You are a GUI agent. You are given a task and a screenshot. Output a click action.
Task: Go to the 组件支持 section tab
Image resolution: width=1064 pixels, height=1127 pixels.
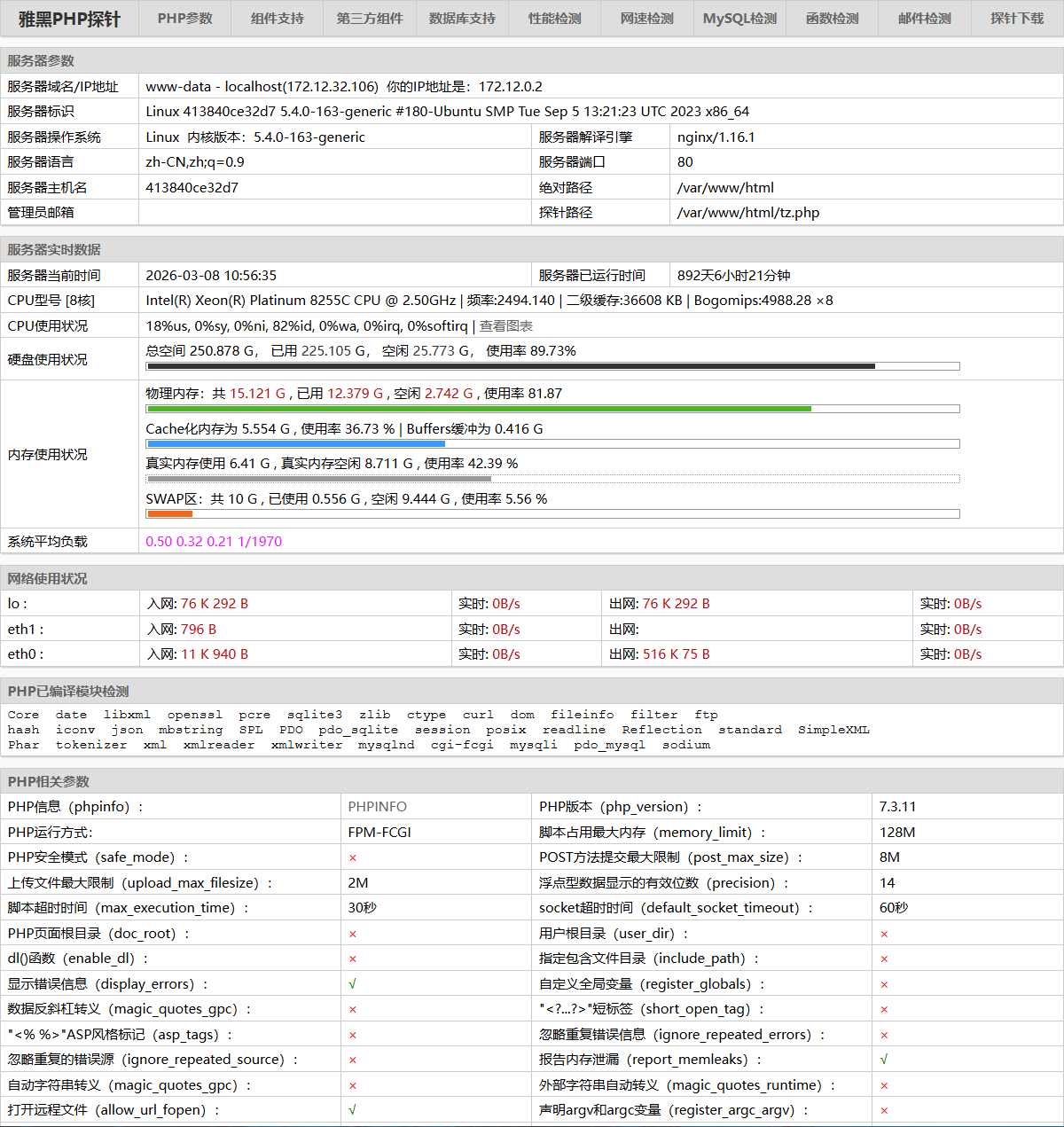(x=277, y=19)
